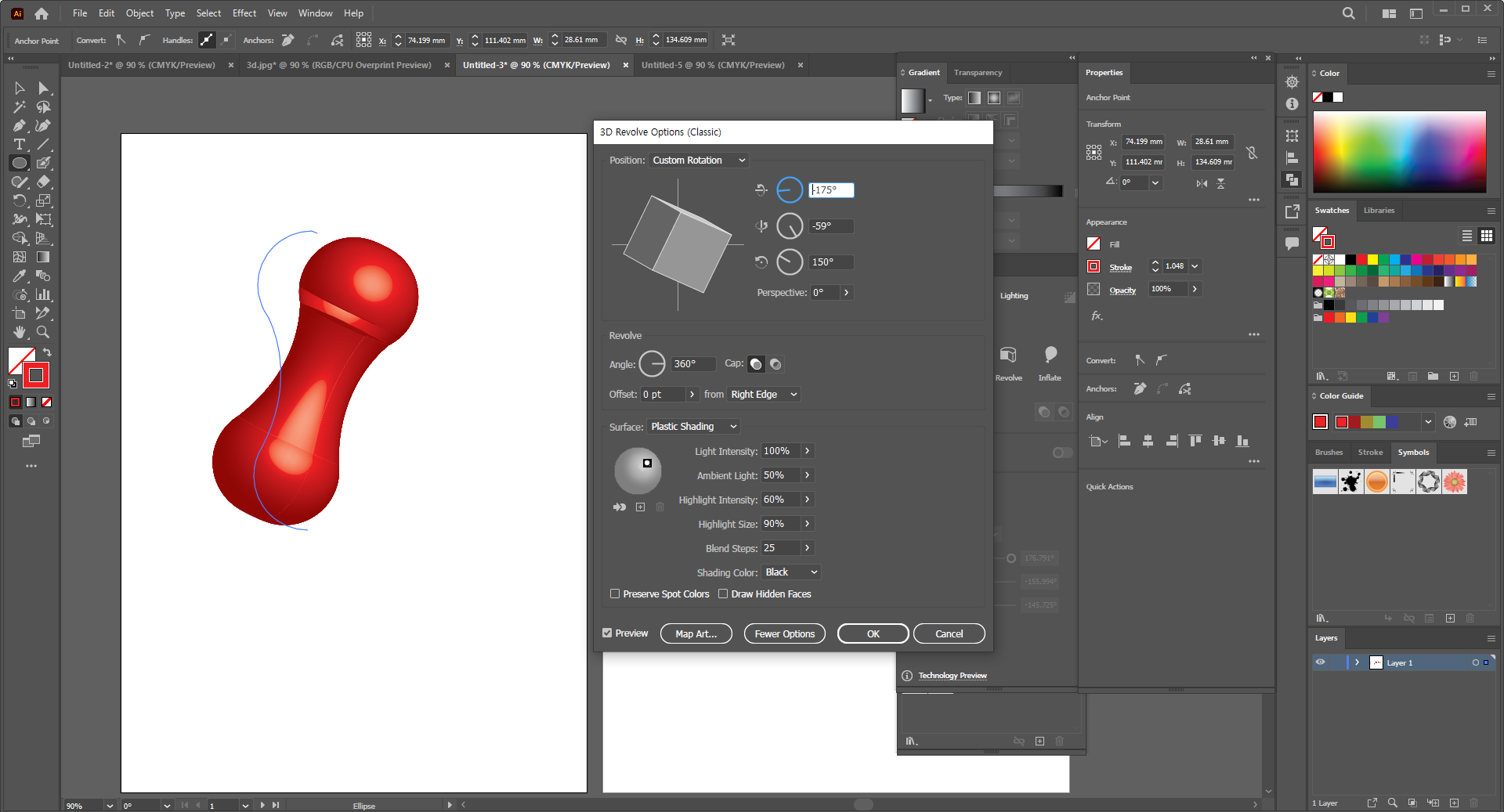Open the stroke weight dropdown in Properties

[x=1195, y=266]
